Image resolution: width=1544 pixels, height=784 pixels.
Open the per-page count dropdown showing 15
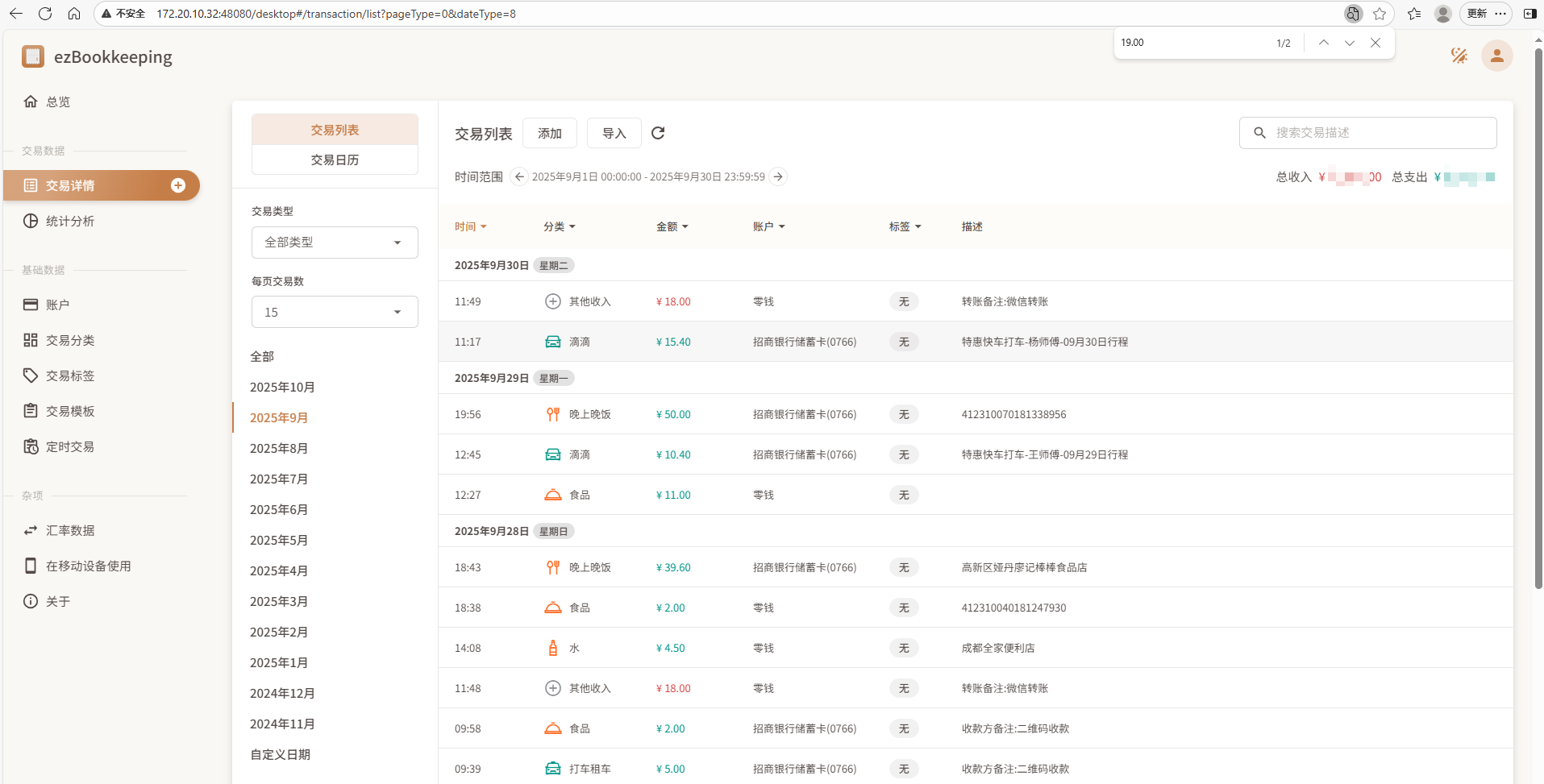[x=334, y=312]
